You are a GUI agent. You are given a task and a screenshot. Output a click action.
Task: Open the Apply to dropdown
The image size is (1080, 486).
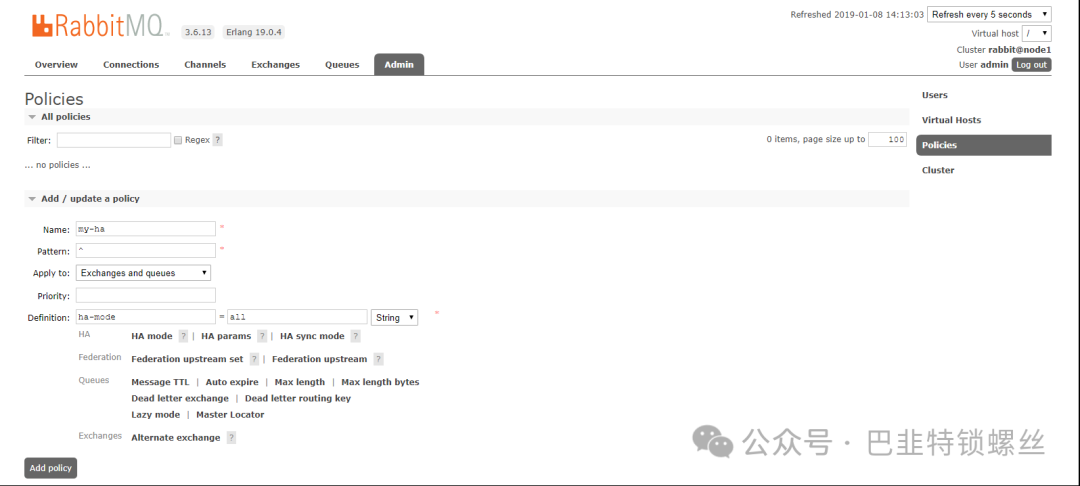pyautogui.click(x=143, y=273)
